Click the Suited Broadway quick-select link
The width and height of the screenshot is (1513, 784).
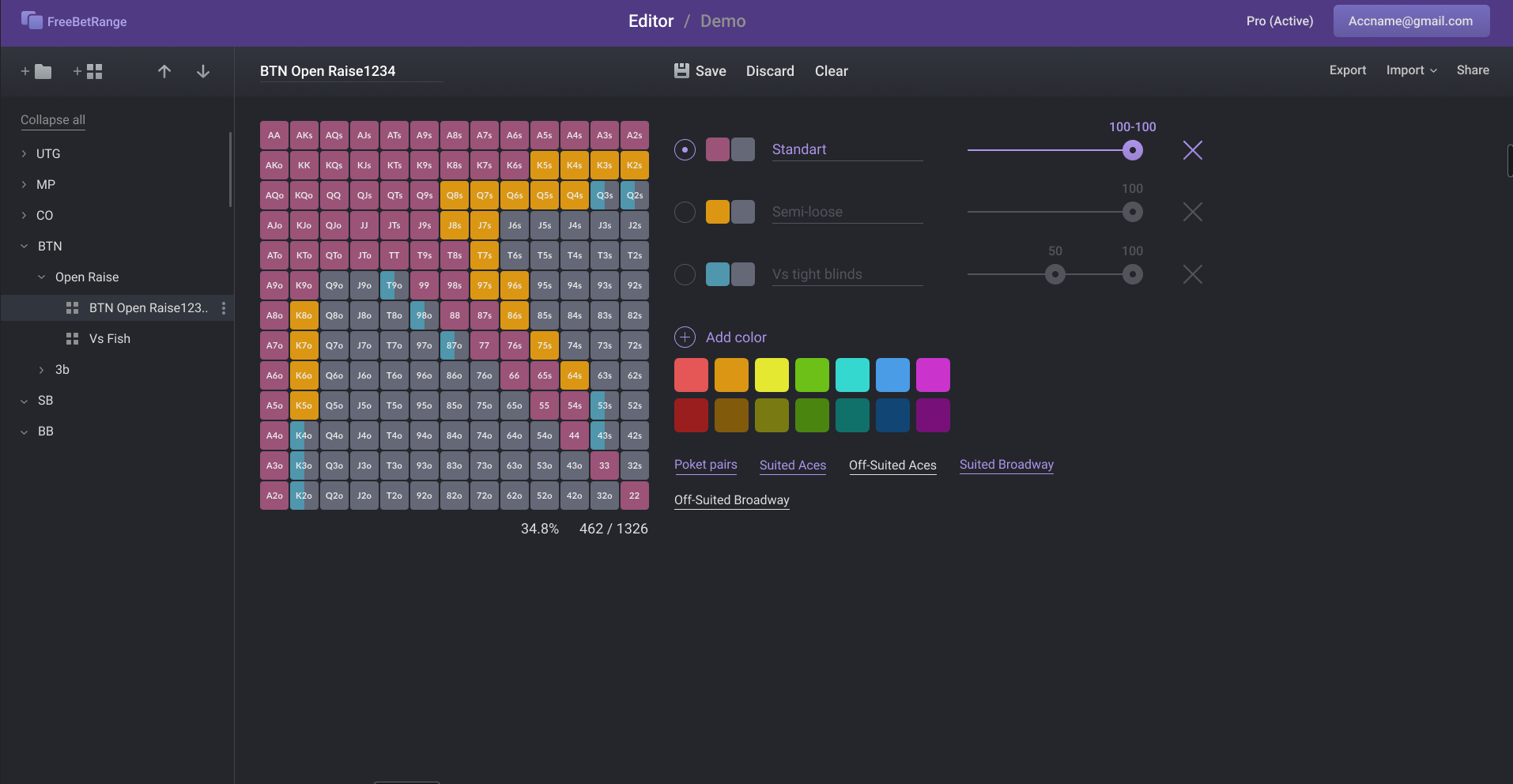coord(1006,465)
